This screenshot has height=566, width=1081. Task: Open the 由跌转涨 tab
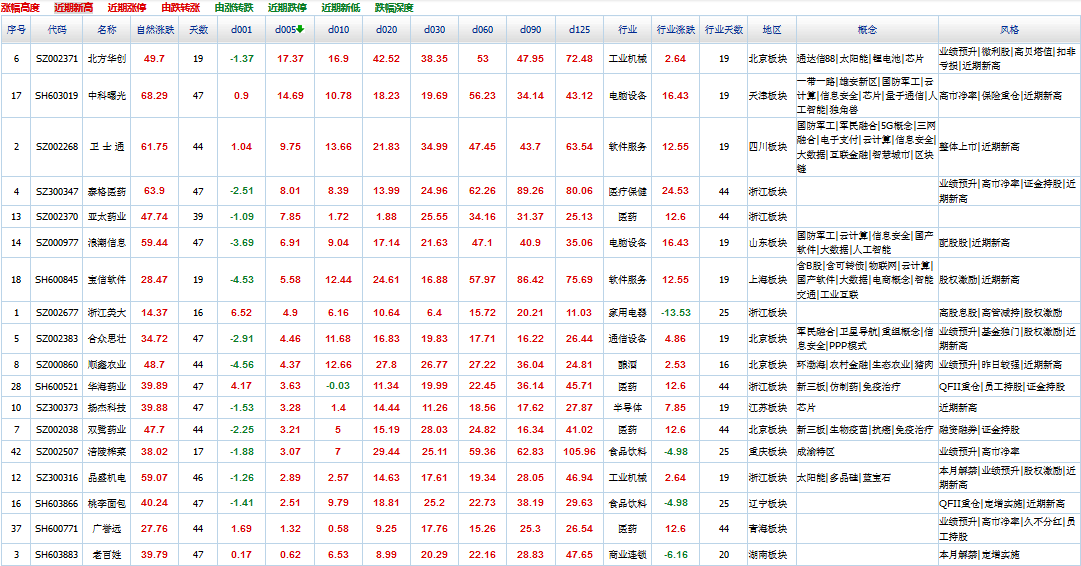181,8
